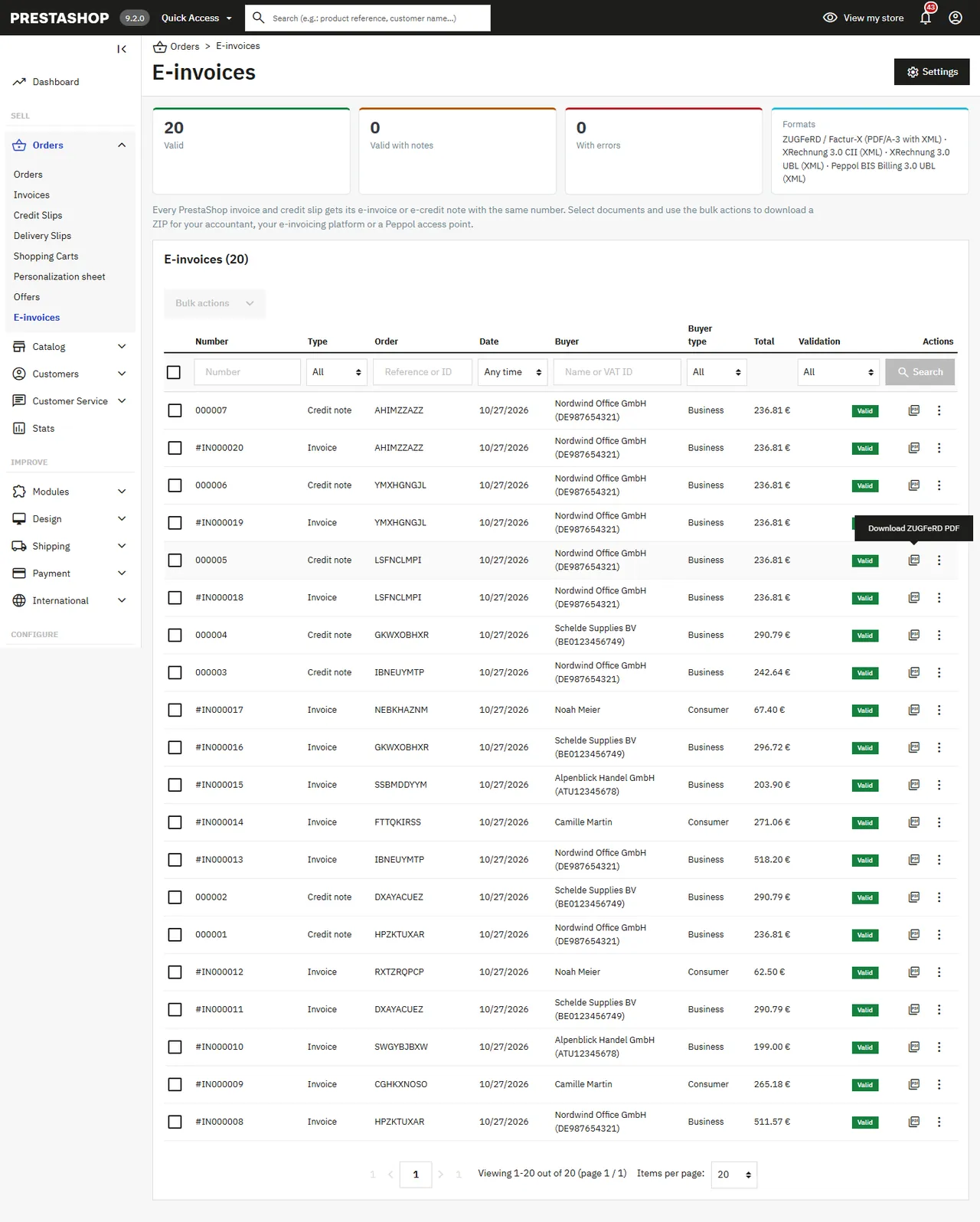Click the Orders breadcrumb link

(x=185, y=47)
